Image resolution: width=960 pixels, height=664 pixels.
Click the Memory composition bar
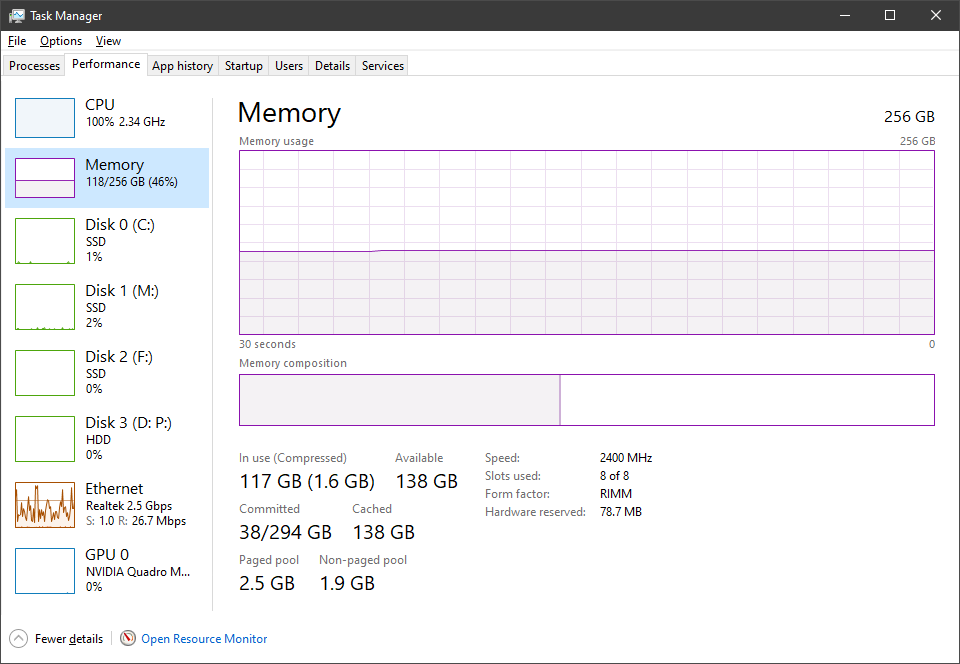pos(587,400)
